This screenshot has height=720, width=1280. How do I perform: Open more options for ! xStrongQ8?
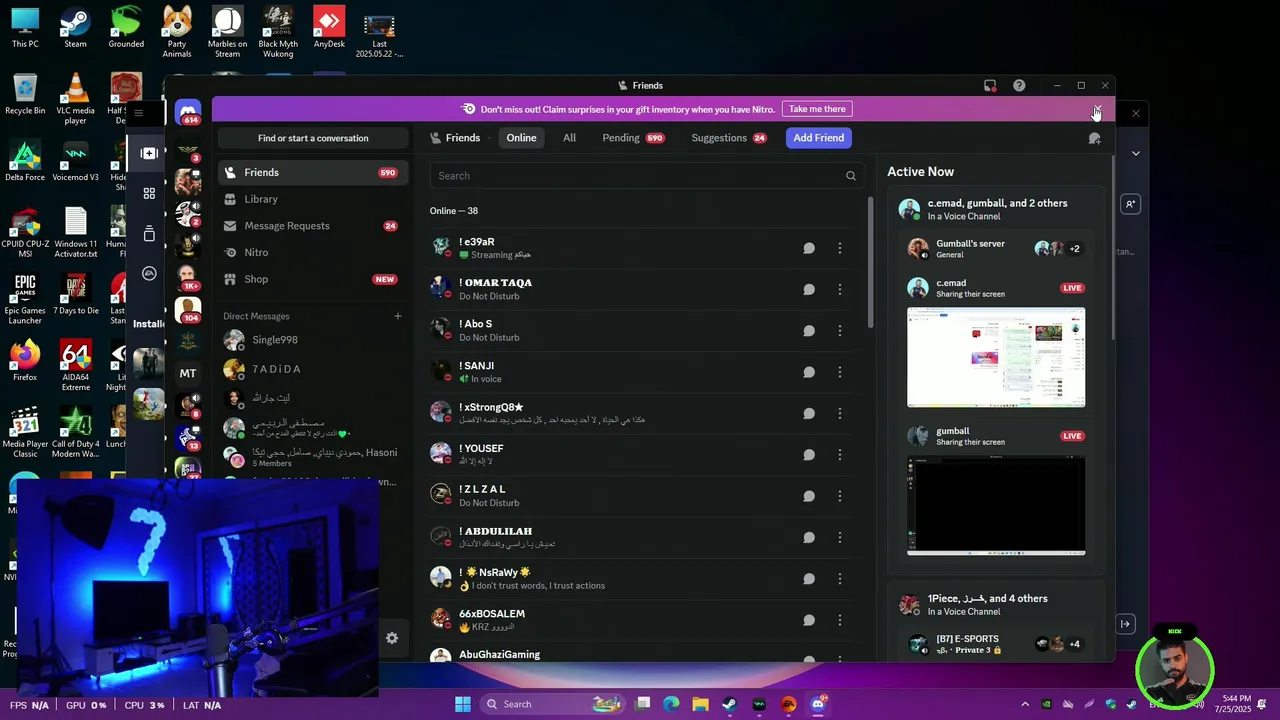(x=840, y=413)
